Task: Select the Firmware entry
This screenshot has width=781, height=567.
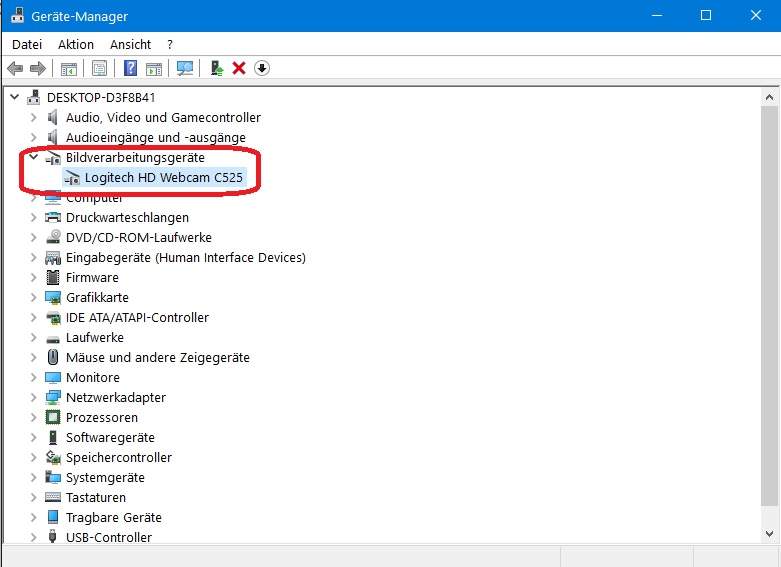Action: (92, 277)
